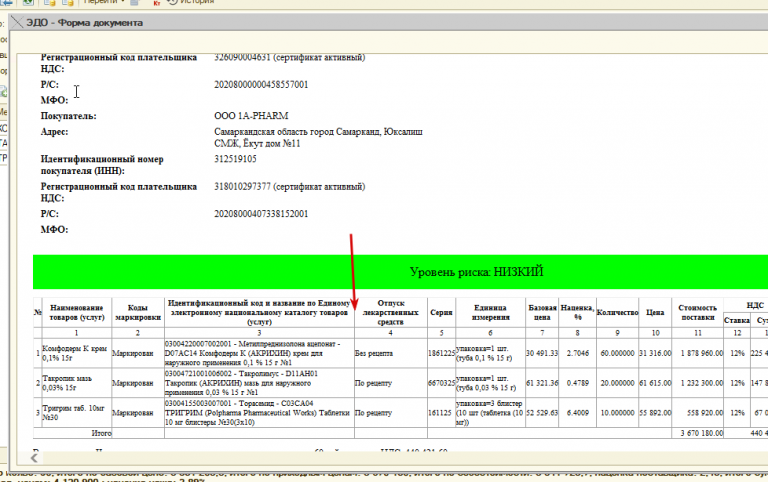Click VAT registration code 326090004631

[242, 57]
